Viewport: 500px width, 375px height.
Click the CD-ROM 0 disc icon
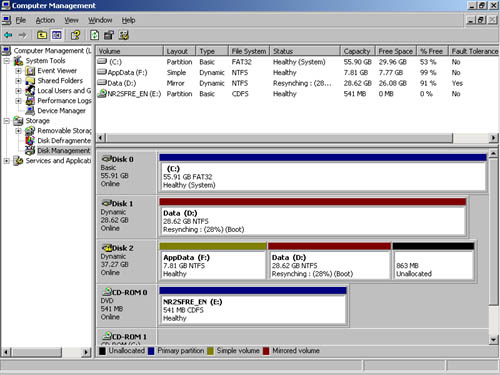pyautogui.click(x=107, y=292)
